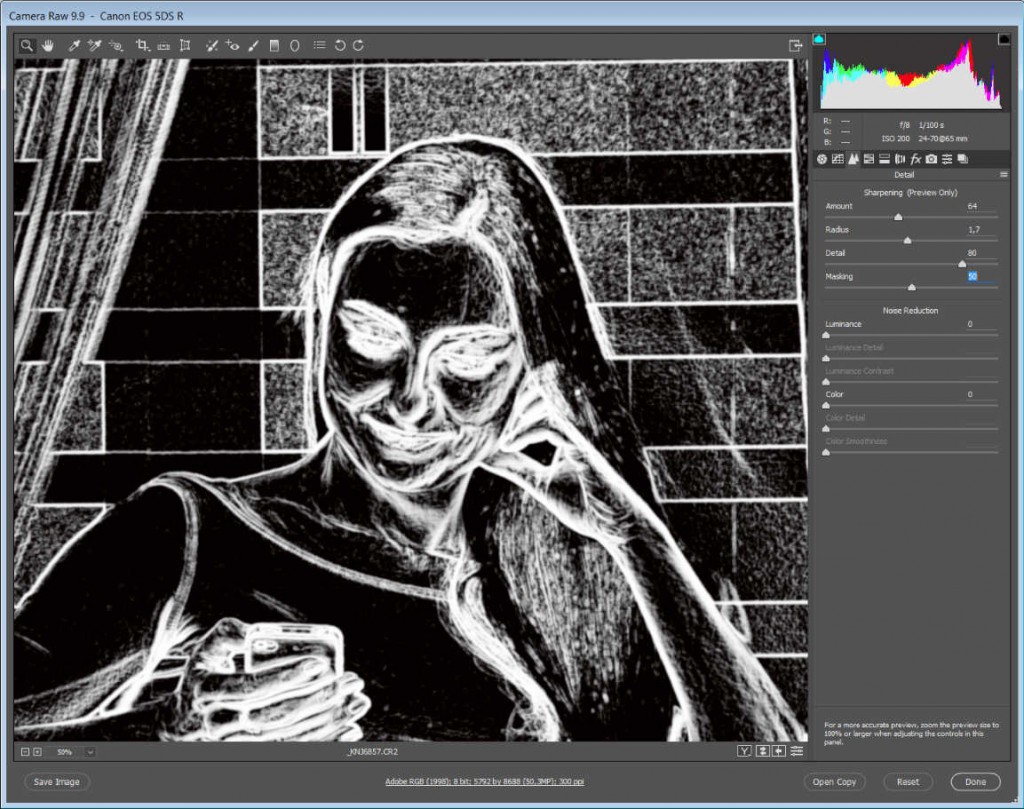Rotate the image 90° clockwise
Image resolution: width=1024 pixels, height=809 pixels.
358,45
